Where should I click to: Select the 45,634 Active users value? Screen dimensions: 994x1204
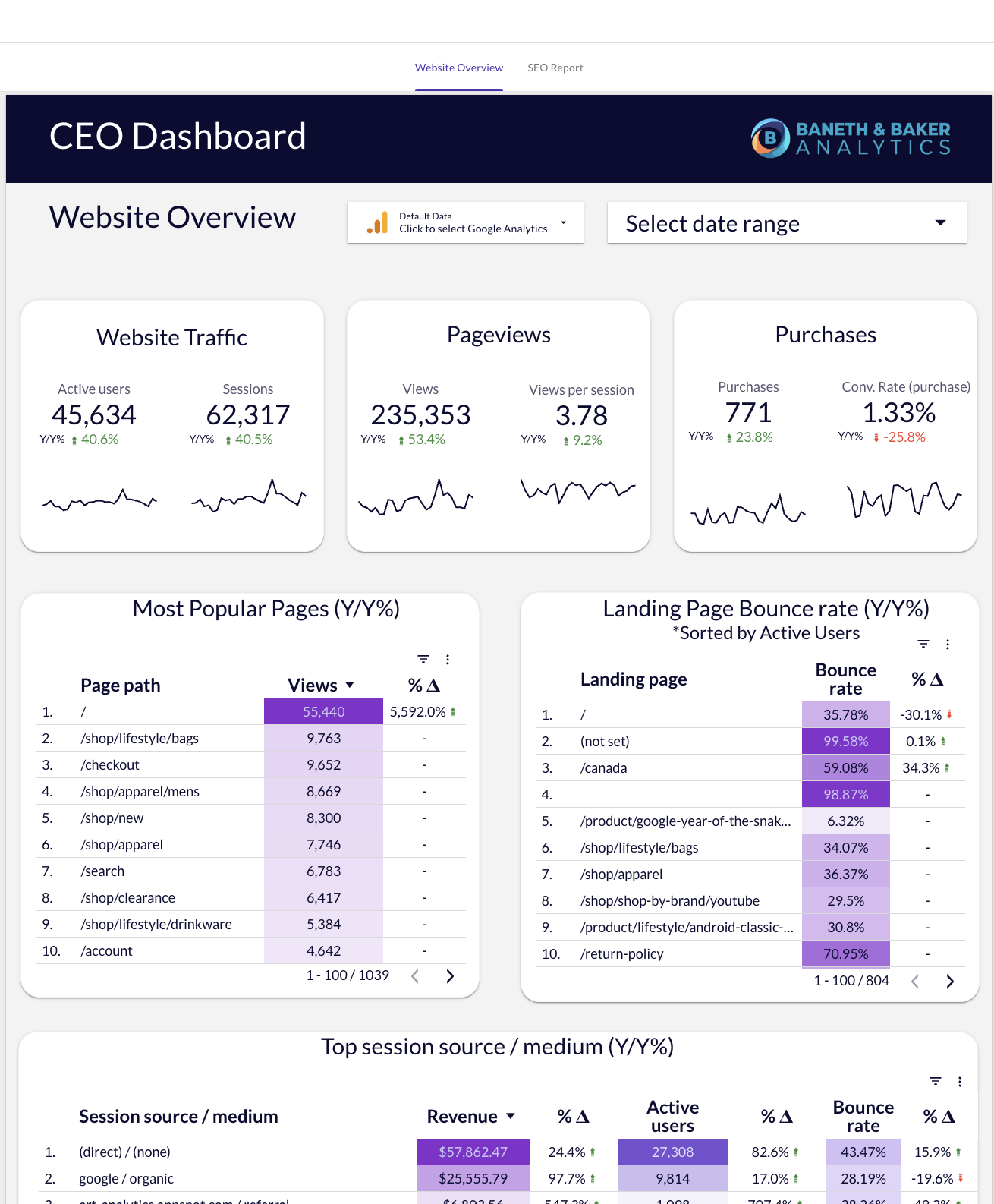[94, 415]
